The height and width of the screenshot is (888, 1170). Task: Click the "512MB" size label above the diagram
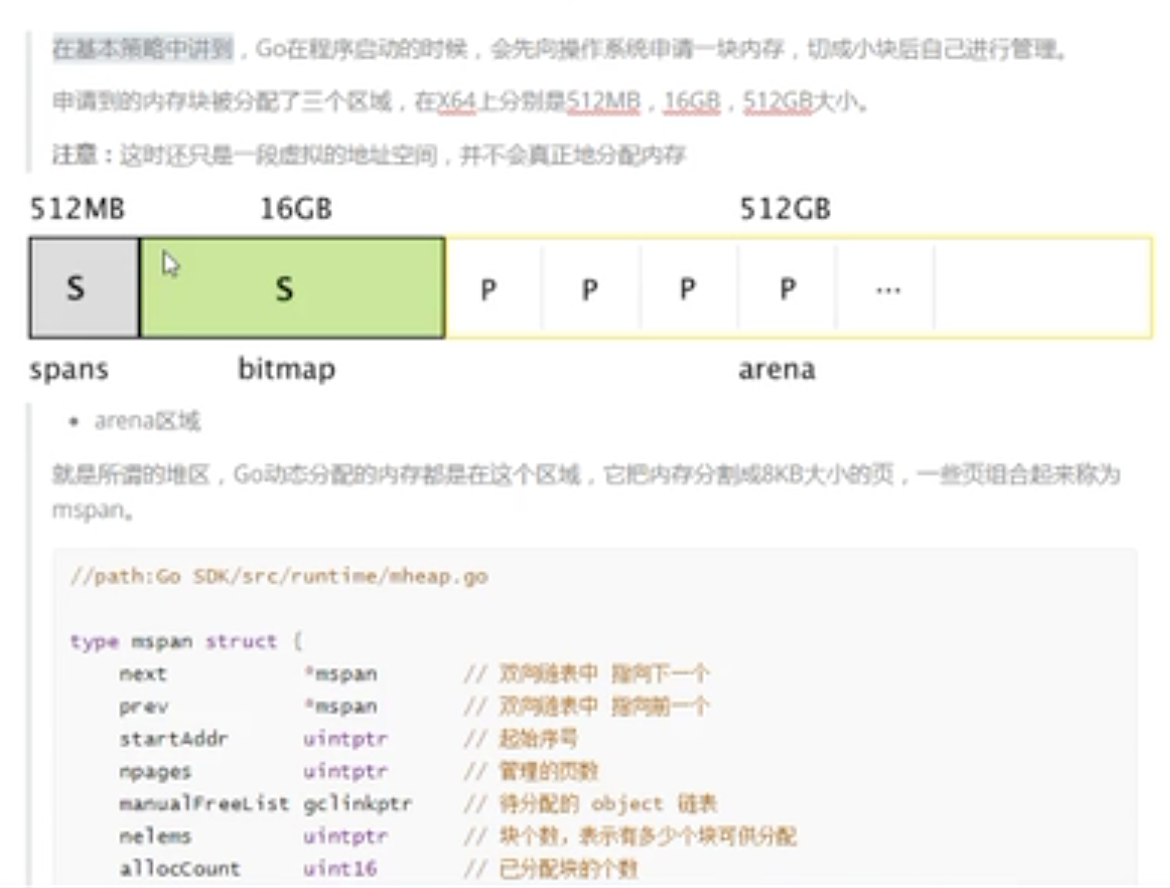tap(78, 210)
